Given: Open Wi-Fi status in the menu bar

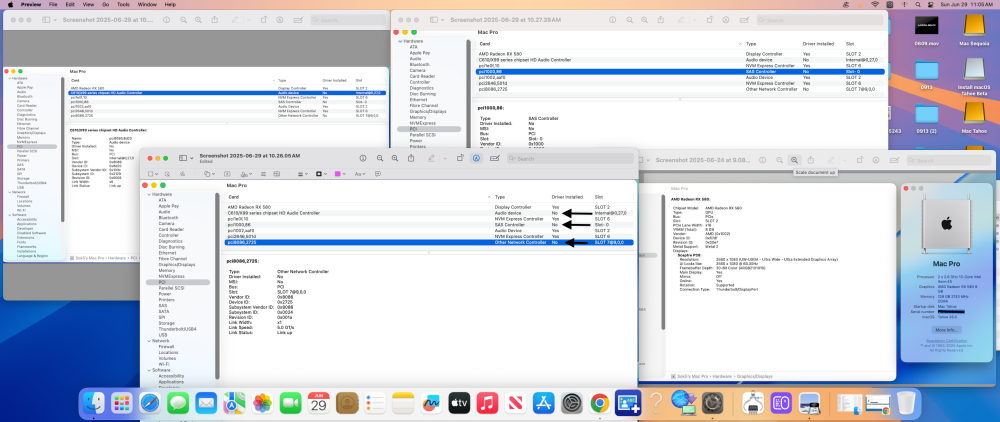Looking at the screenshot, I should click(875, 4).
